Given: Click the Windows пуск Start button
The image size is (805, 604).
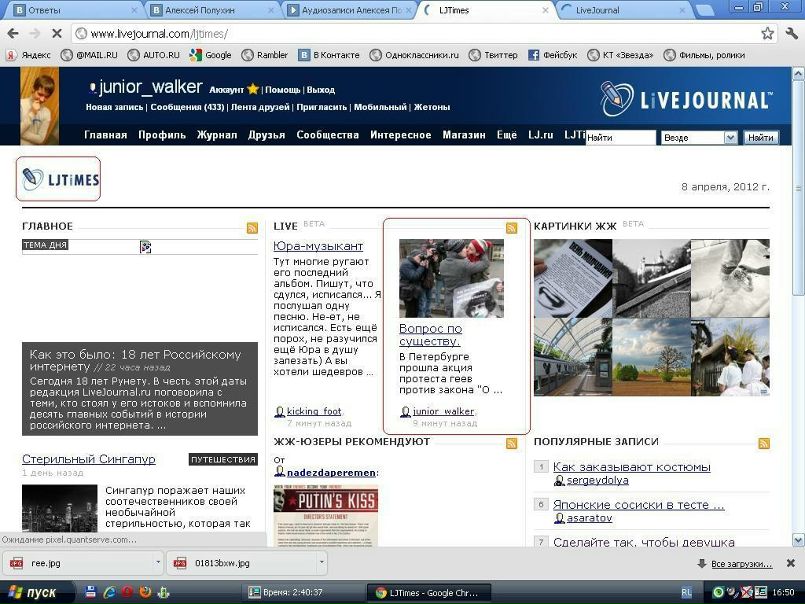Looking at the screenshot, I should 33,593.
